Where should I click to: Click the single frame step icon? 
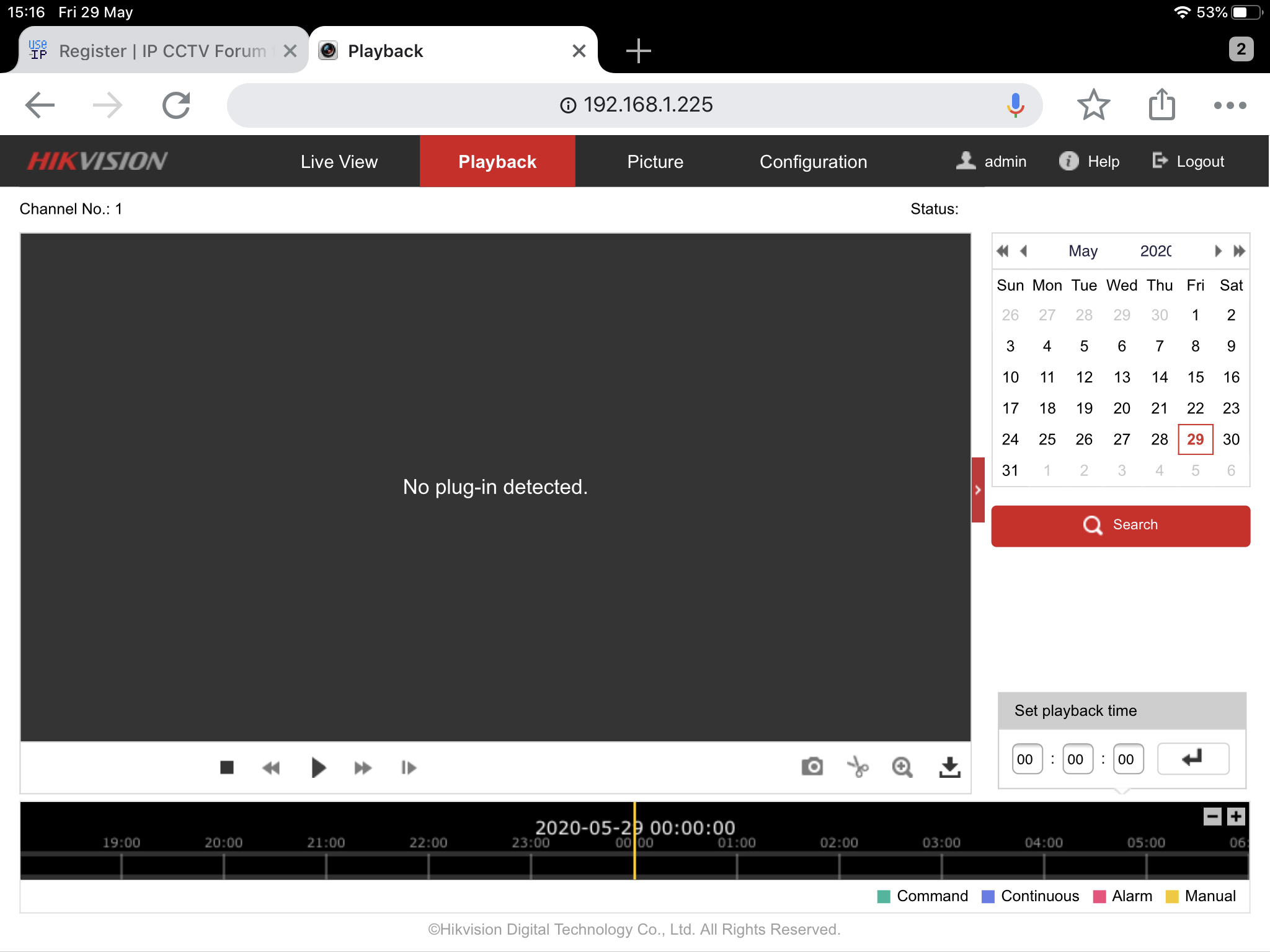[409, 768]
